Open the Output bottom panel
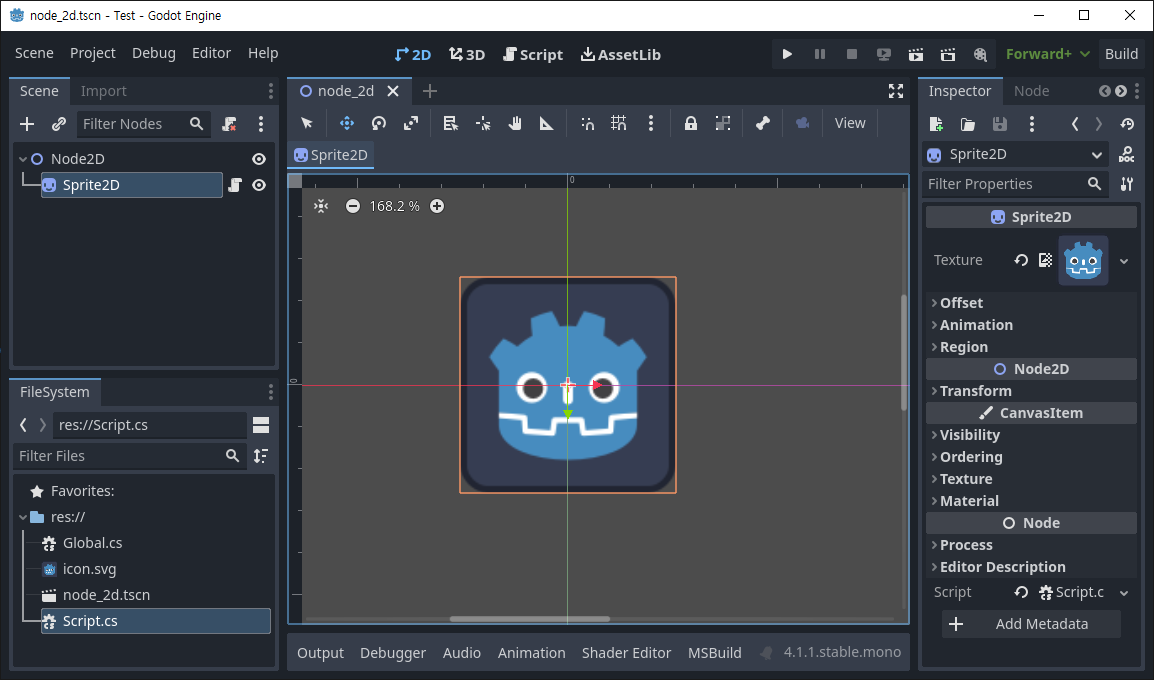Image resolution: width=1154 pixels, height=688 pixels. tap(320, 653)
